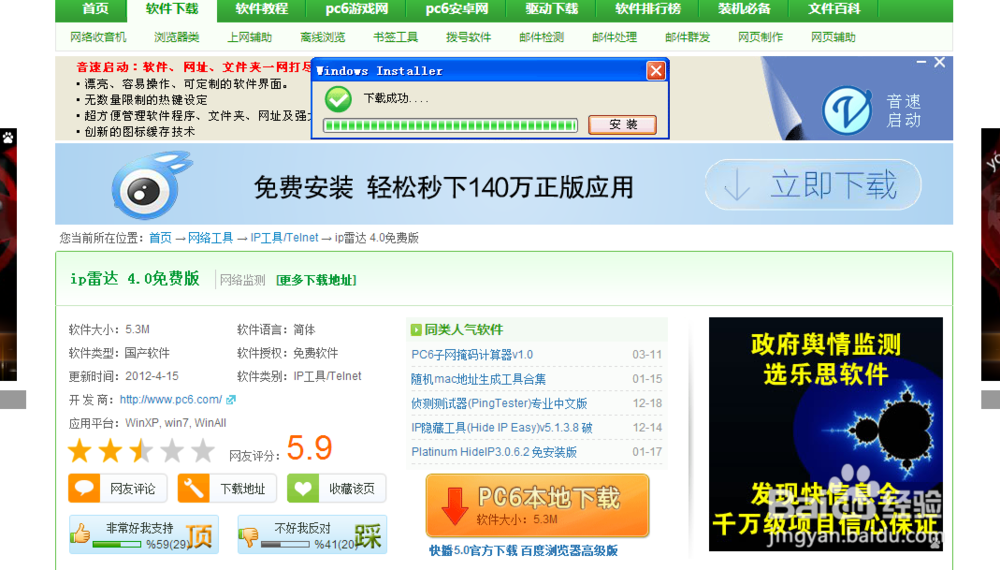This screenshot has width=1000, height=570.
Task: Click 浏览器类 subcategory link
Action: (177, 37)
